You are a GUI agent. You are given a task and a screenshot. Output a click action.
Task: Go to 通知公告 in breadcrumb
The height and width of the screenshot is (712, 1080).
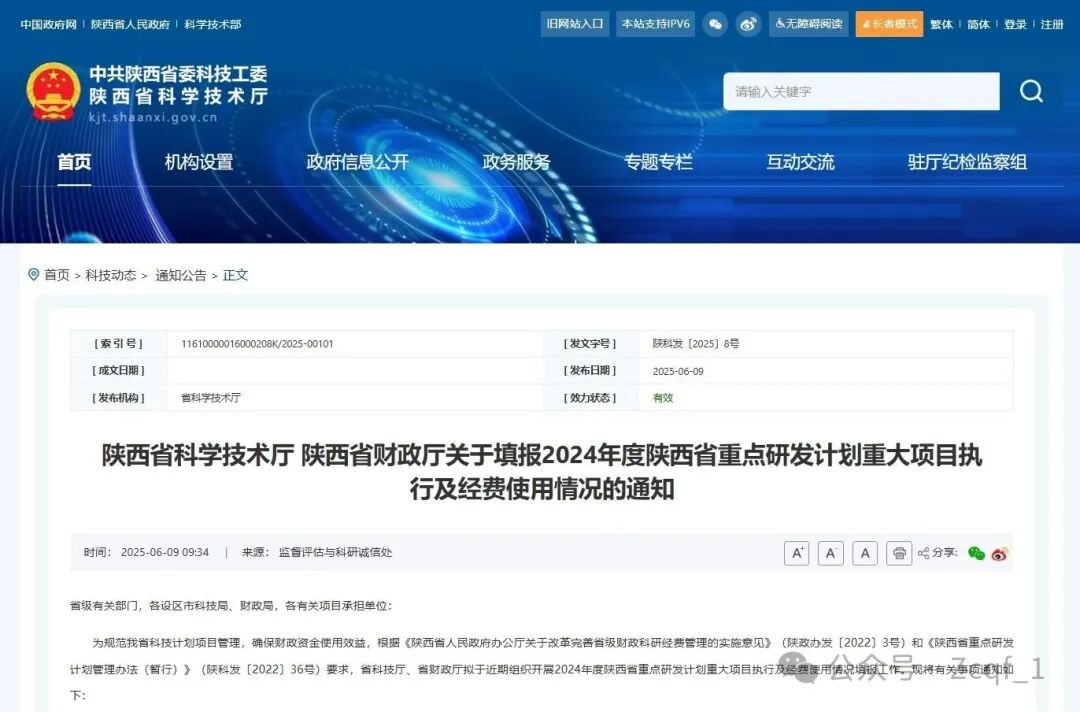pos(181,275)
